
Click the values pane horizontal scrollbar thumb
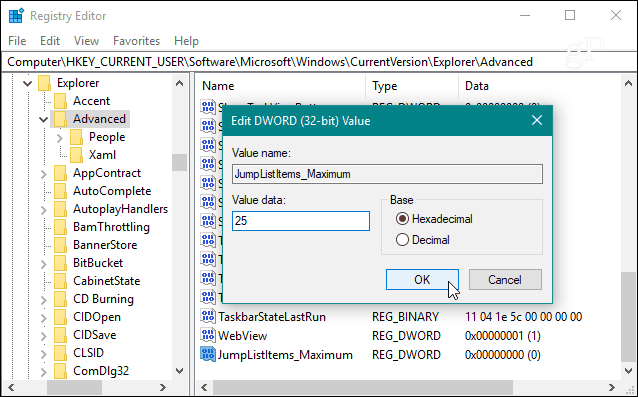coord(363,387)
